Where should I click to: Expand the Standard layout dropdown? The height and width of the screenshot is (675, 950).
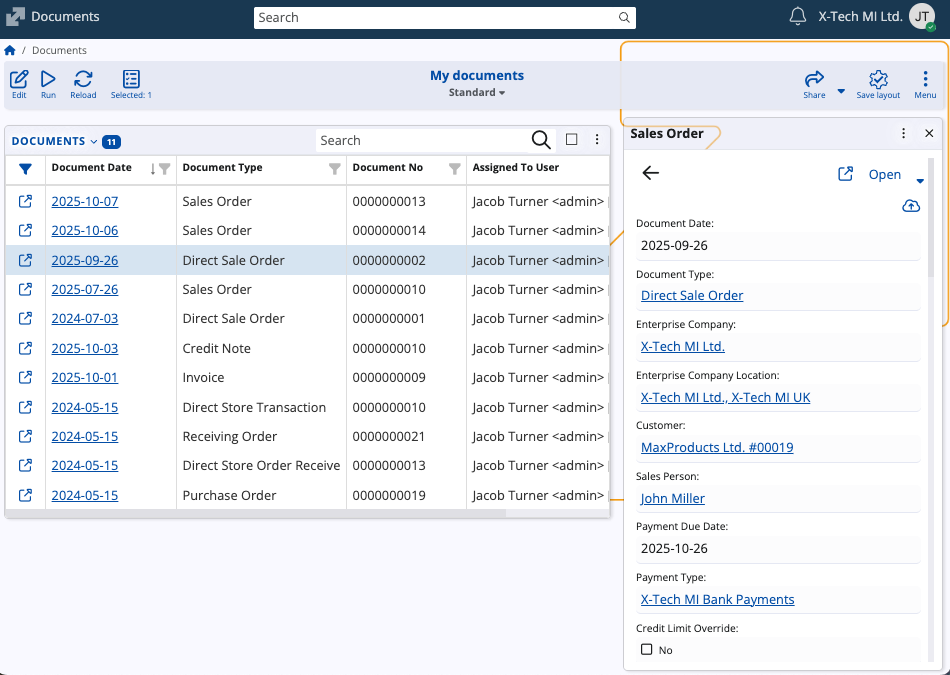pos(476,93)
